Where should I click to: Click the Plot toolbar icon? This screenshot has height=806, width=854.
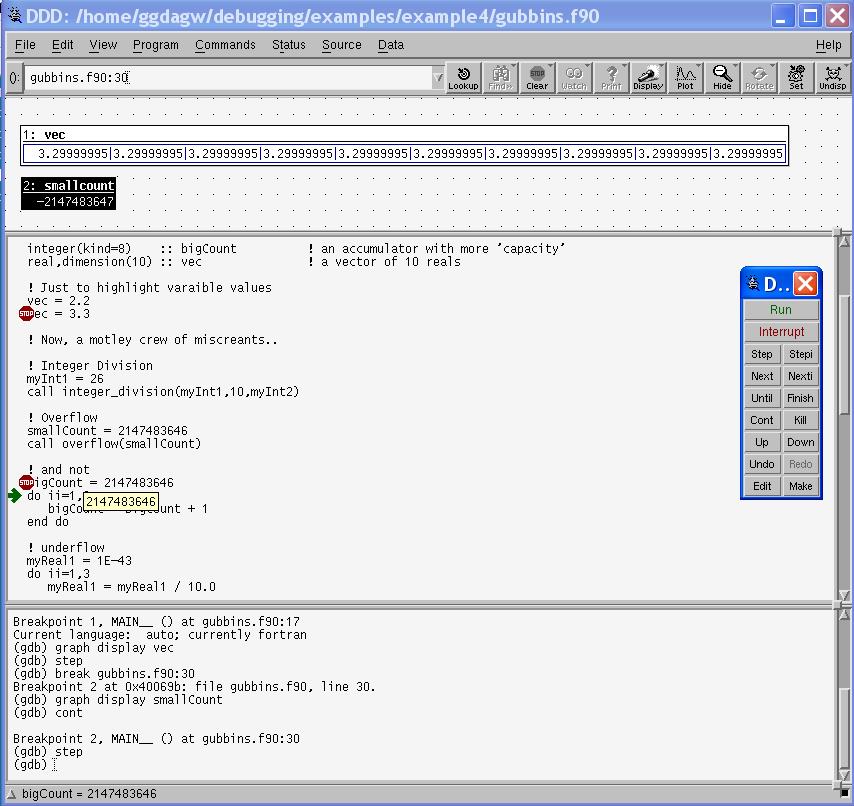point(685,78)
